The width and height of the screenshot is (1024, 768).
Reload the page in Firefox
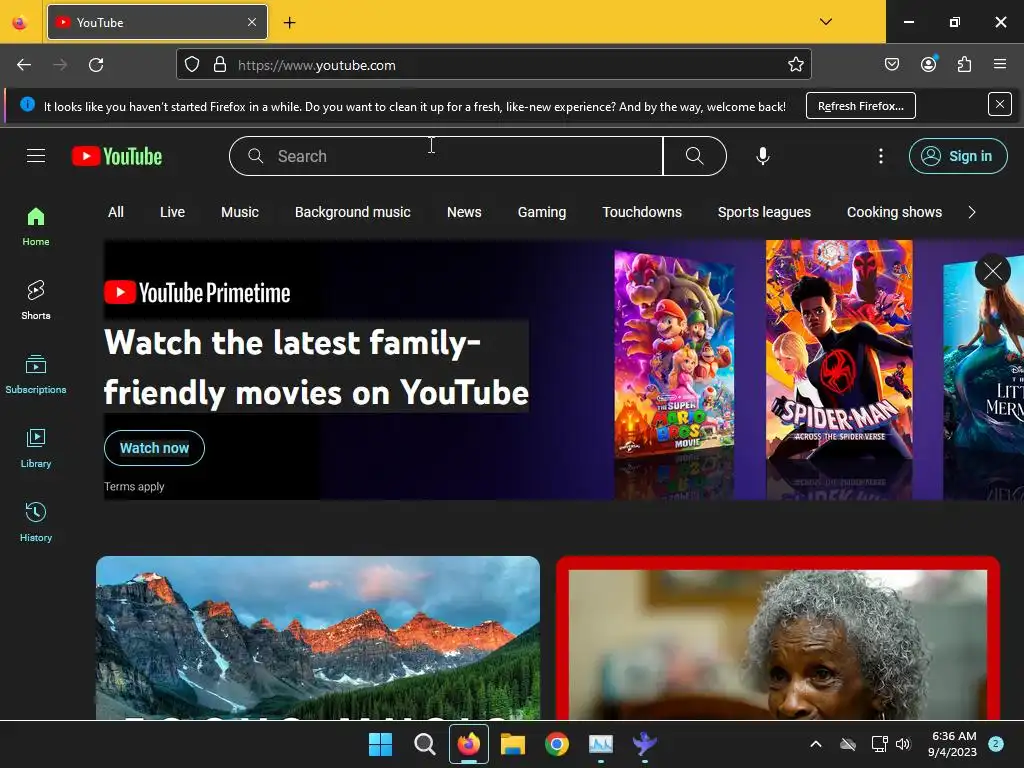click(96, 65)
